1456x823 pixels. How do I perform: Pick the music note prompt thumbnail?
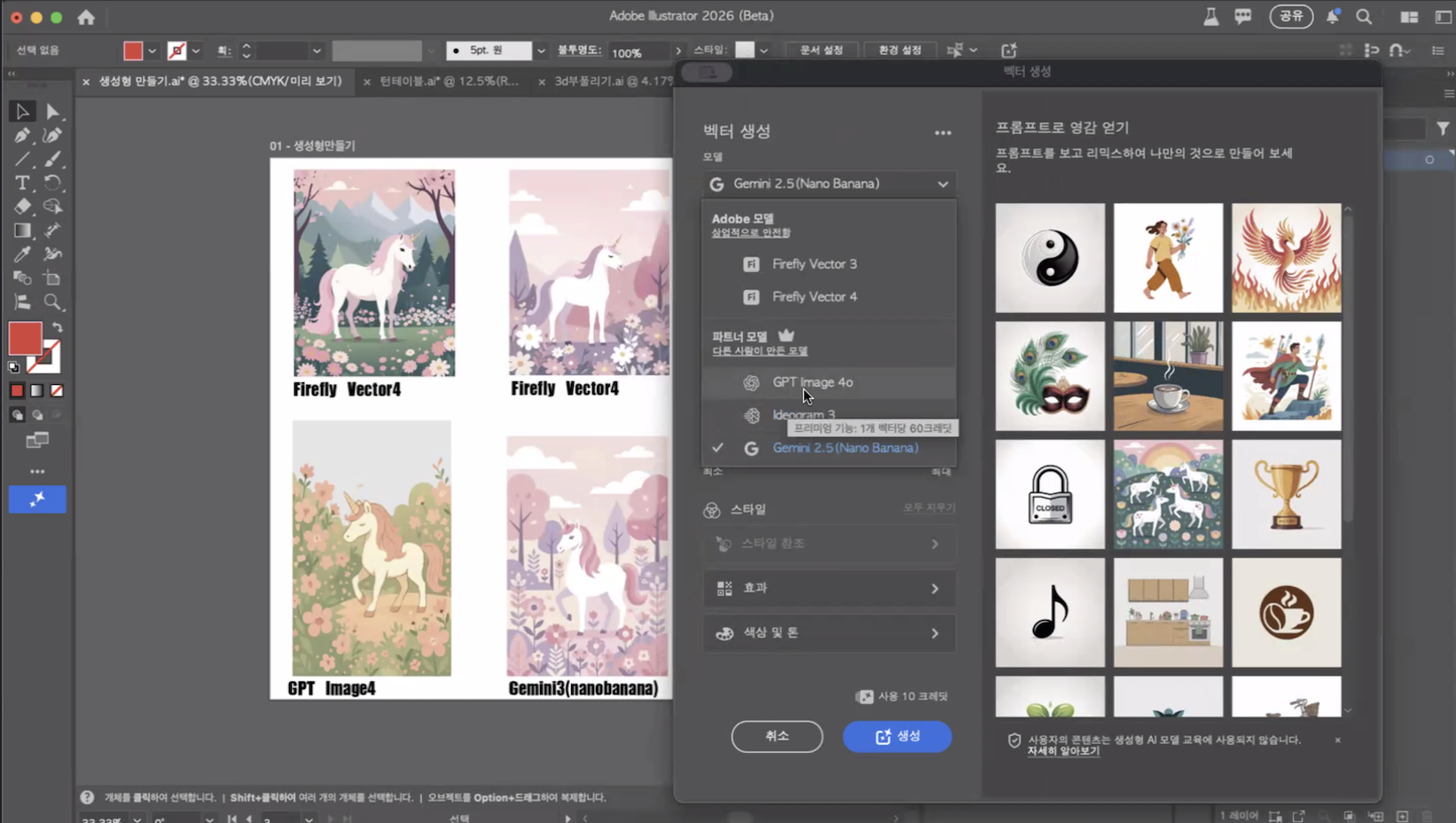[1050, 612]
